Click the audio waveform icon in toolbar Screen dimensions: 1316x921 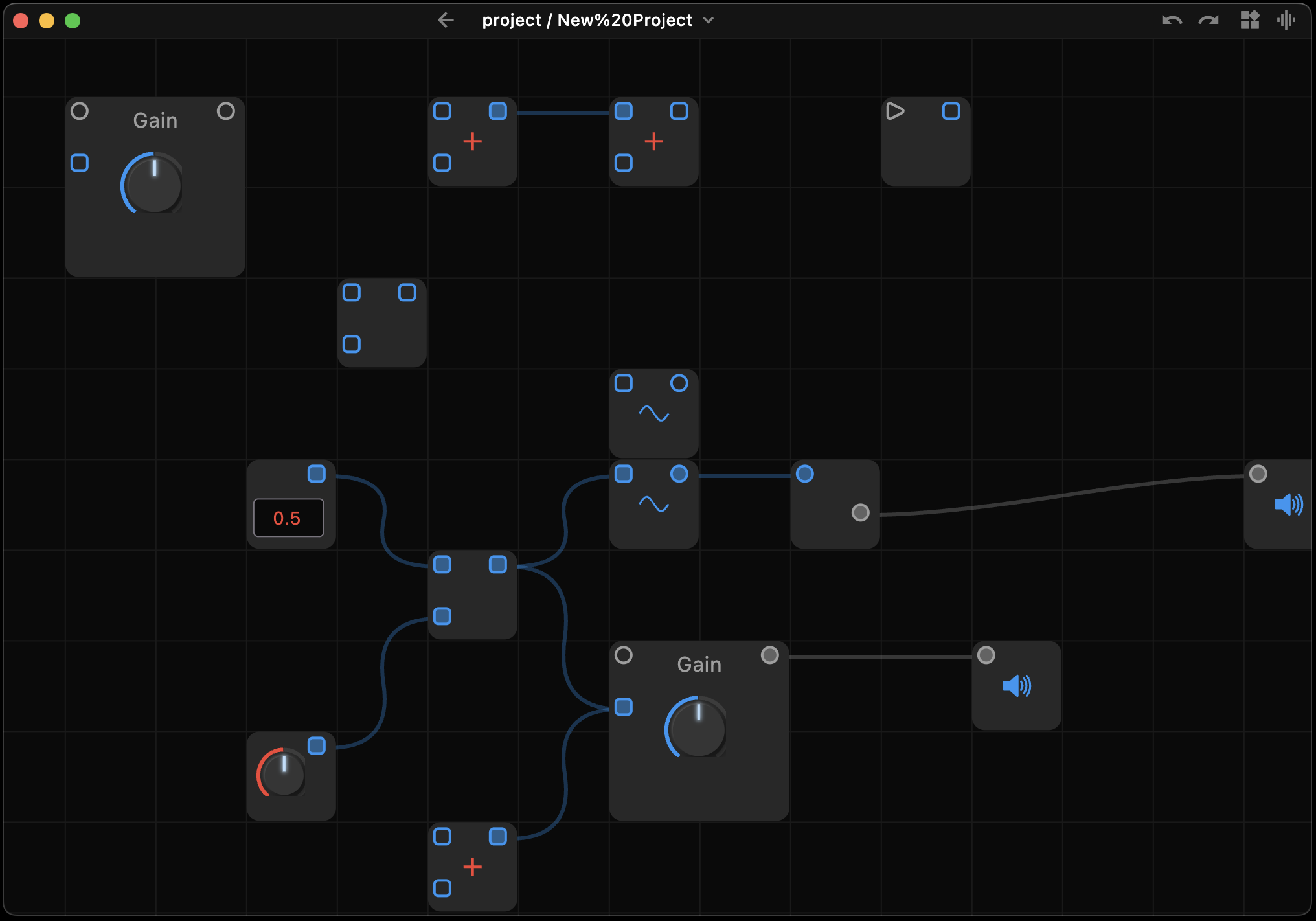1286,20
